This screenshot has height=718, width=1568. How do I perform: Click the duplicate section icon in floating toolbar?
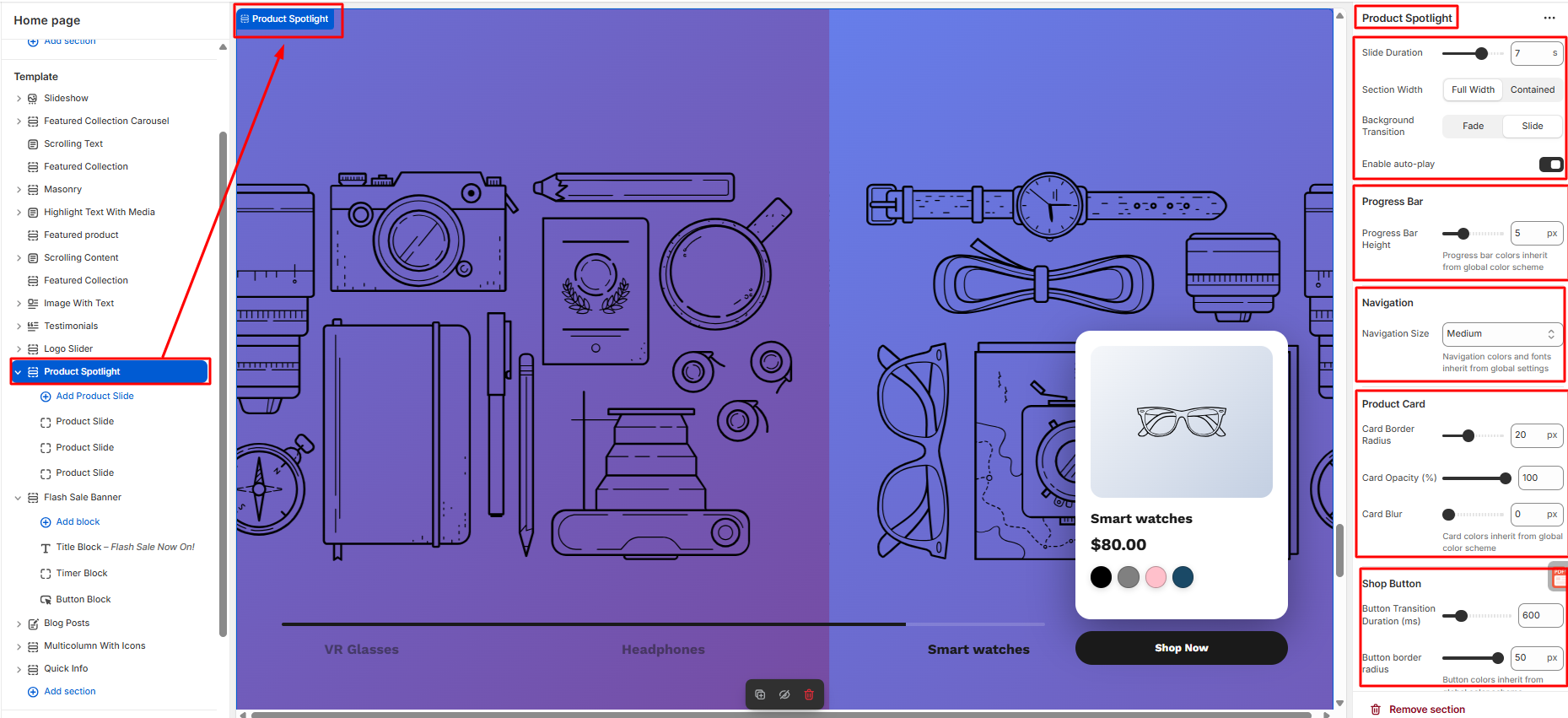(760, 694)
